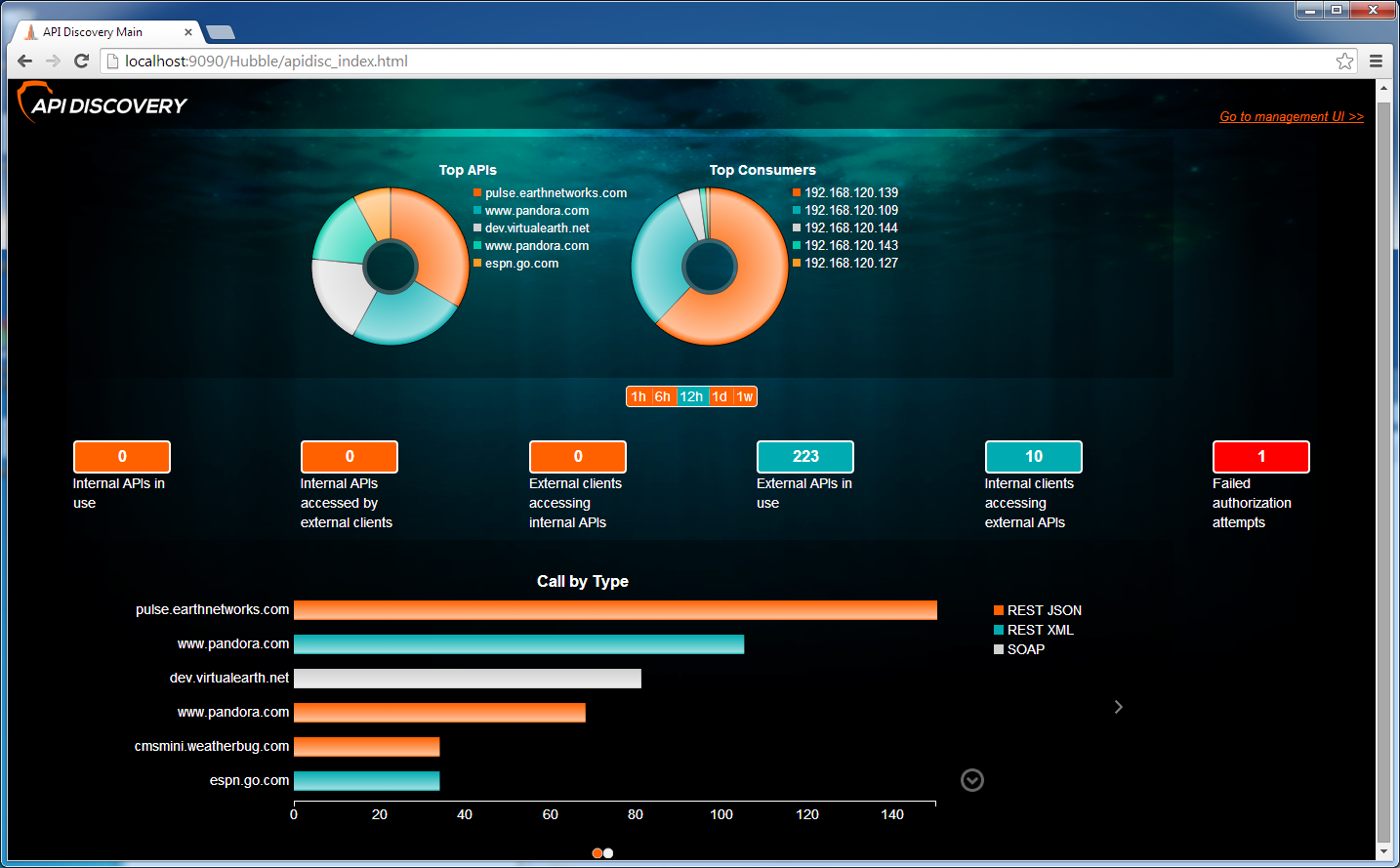Screen dimensions: 1400x868
Task: Click External clients accessing internal APIs counter
Action: click(x=578, y=456)
